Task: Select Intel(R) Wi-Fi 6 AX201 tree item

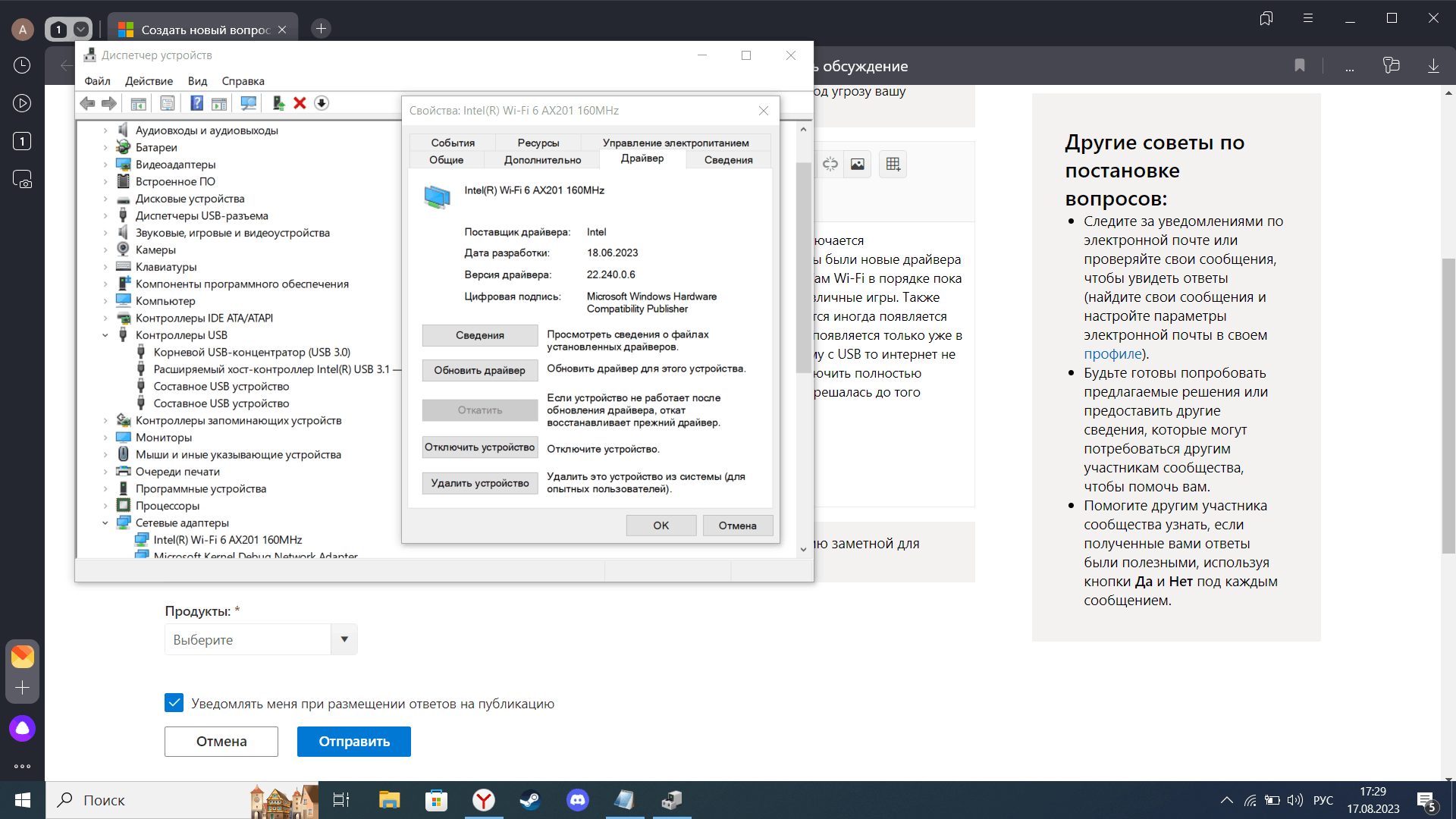Action: pyautogui.click(x=227, y=540)
